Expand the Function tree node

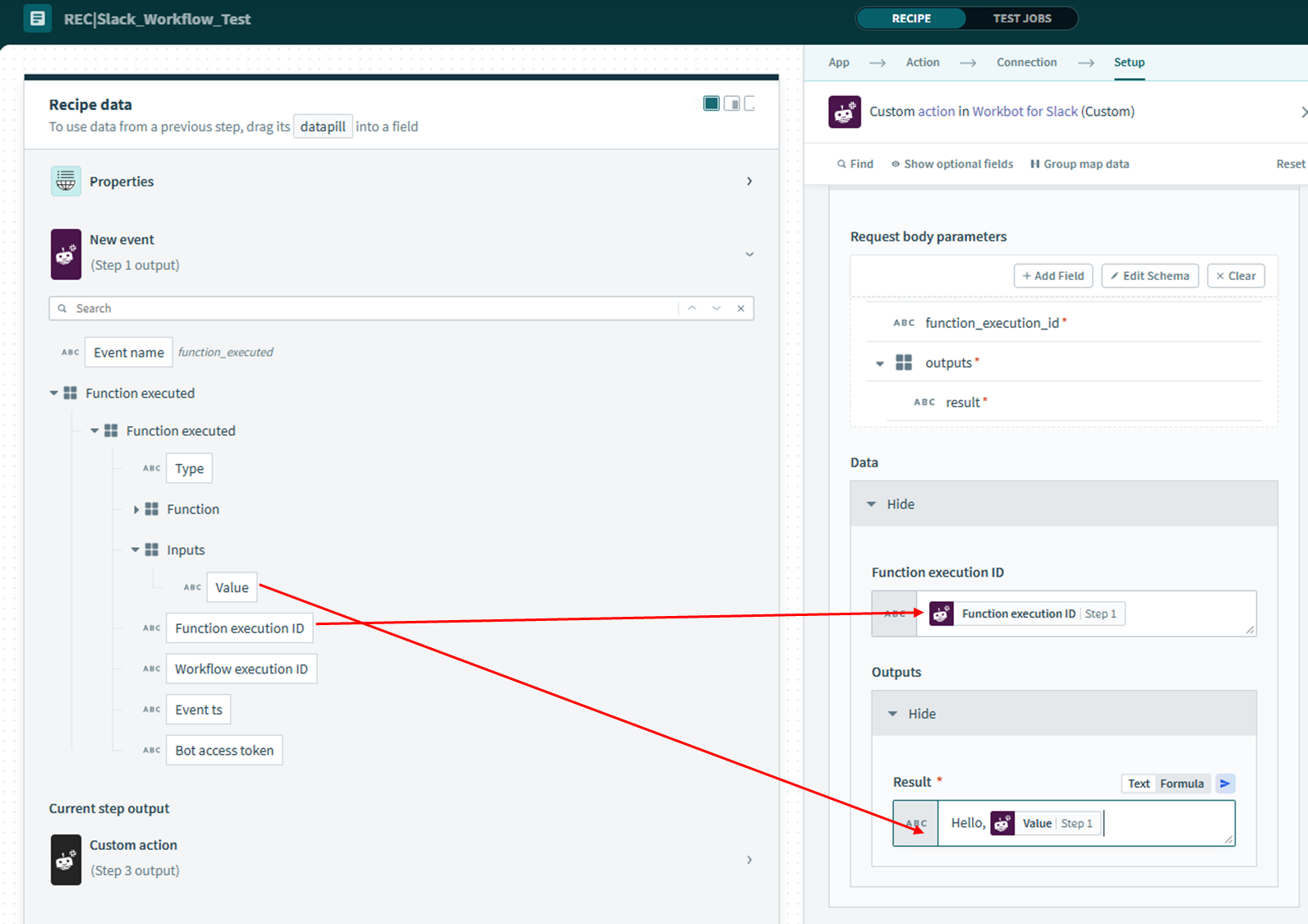[136, 509]
